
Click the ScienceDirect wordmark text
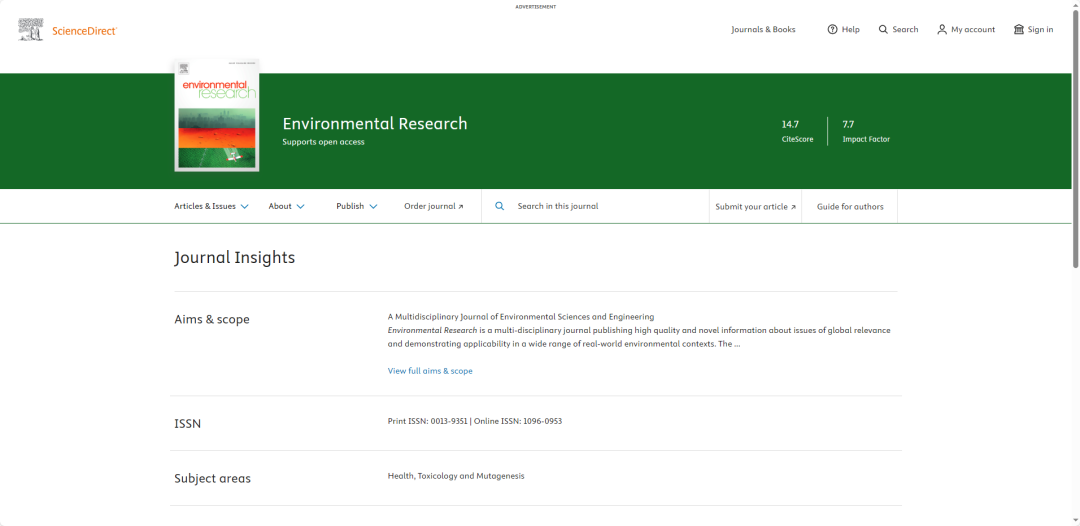[85, 30]
